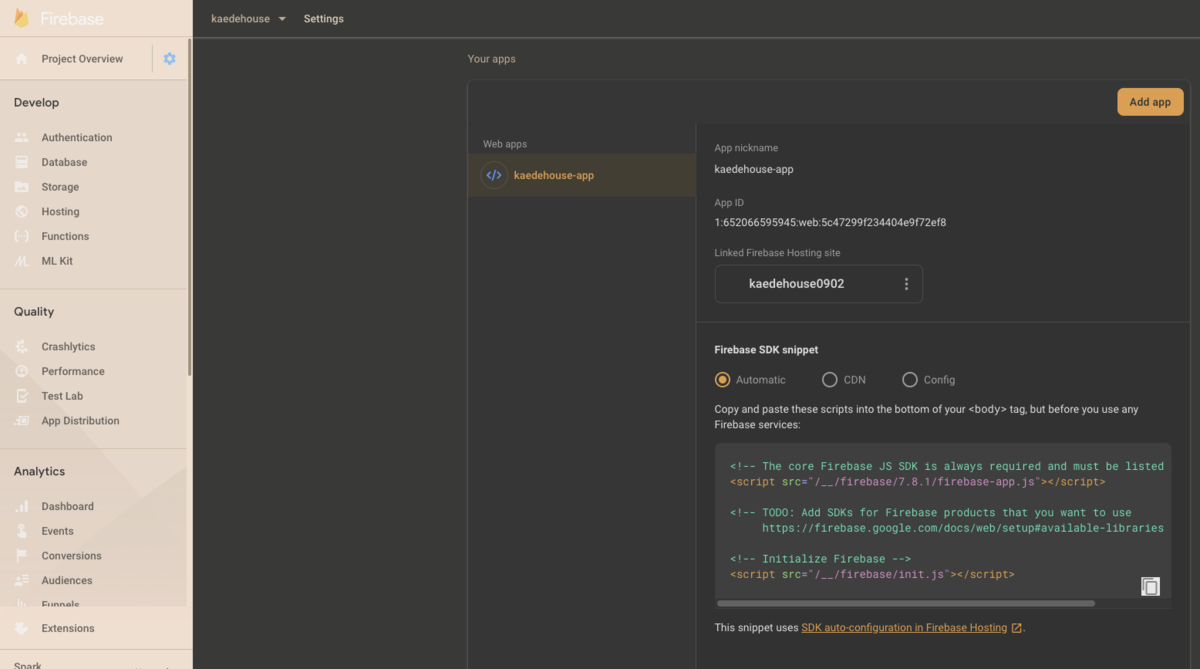Select the CDN snippet radio button
1200x669 pixels.
(x=829, y=380)
